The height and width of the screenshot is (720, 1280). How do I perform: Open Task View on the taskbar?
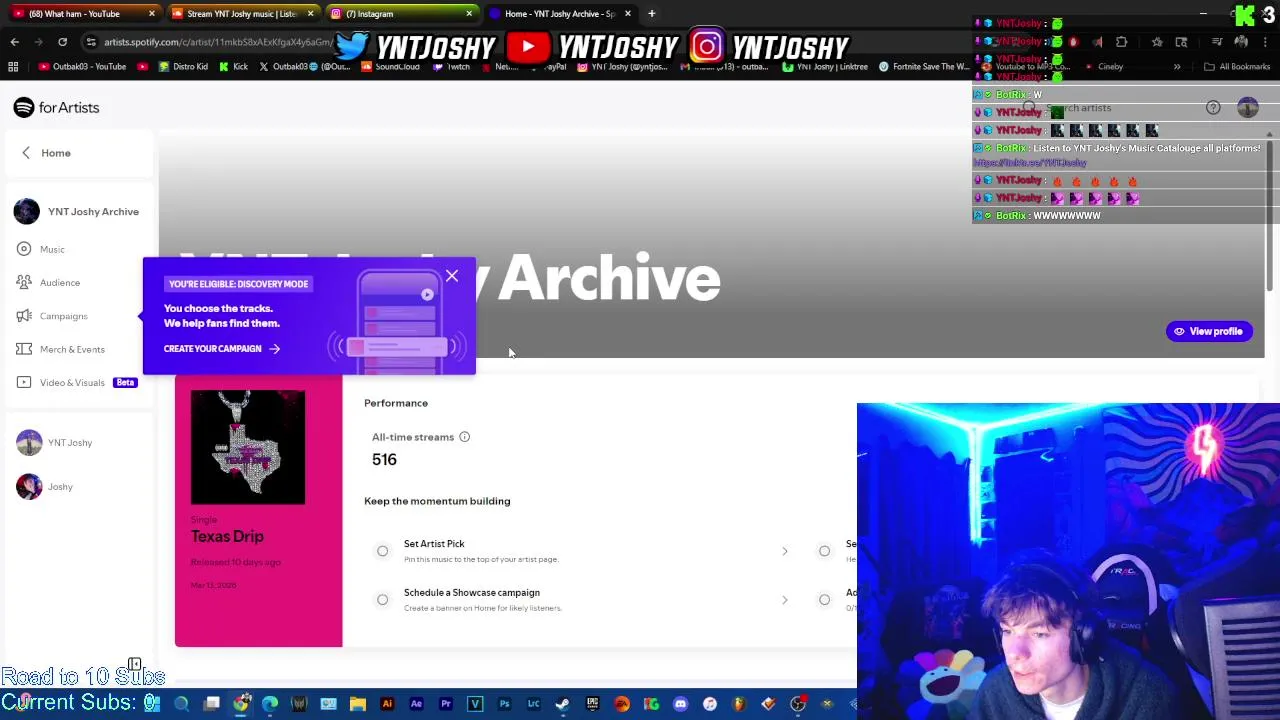[212, 704]
